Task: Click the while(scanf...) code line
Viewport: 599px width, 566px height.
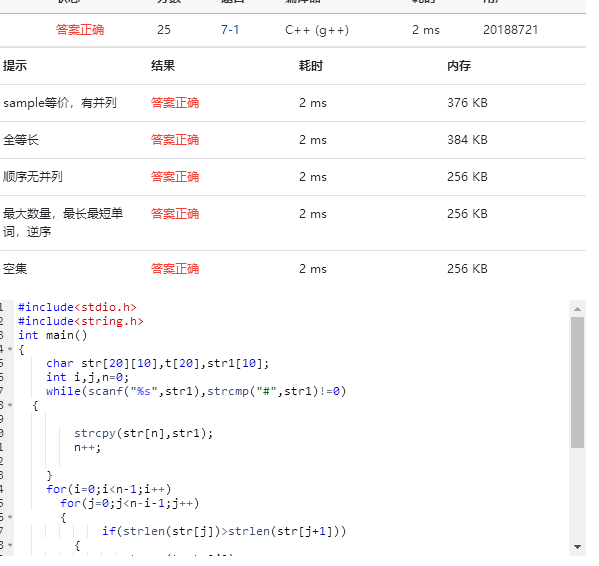Action: (196, 391)
